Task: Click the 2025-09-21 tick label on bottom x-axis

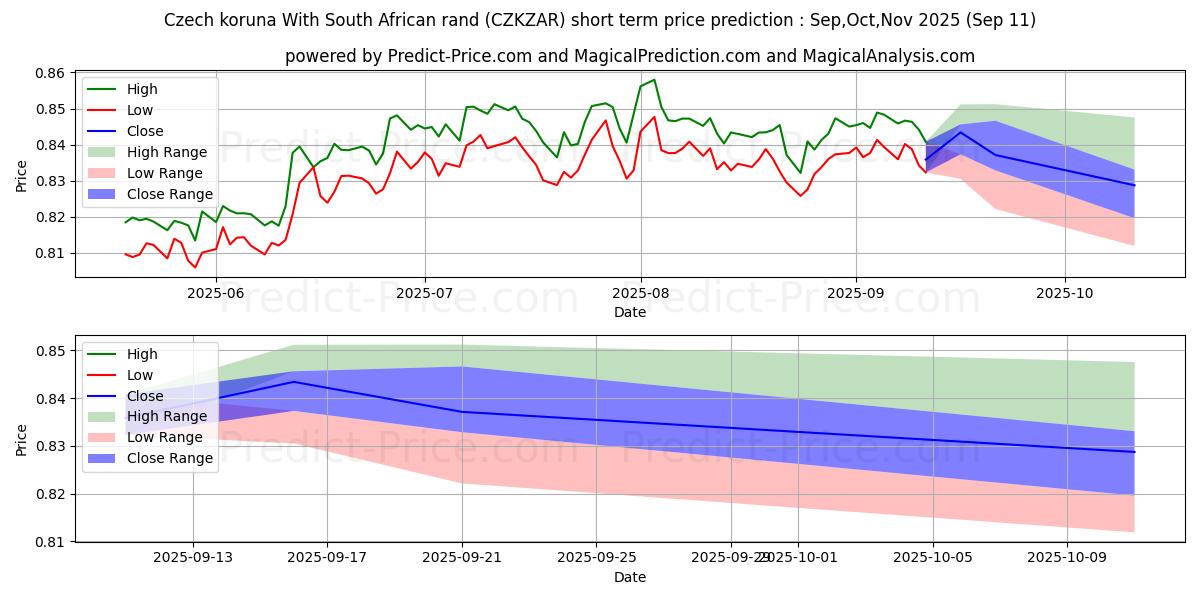Action: click(x=462, y=557)
